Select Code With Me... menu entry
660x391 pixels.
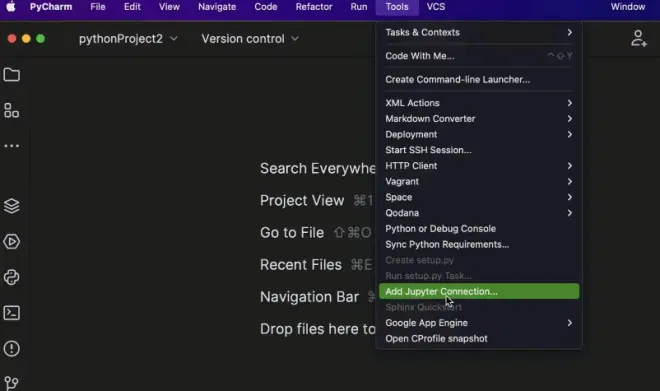pyautogui.click(x=479, y=56)
